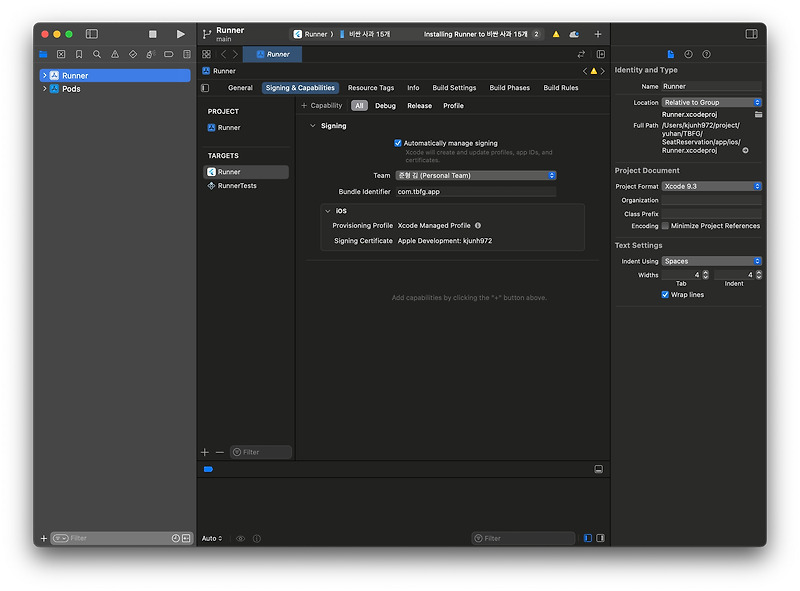The height and width of the screenshot is (591, 800).
Task: Show the console pane toggle
Action: (601, 538)
